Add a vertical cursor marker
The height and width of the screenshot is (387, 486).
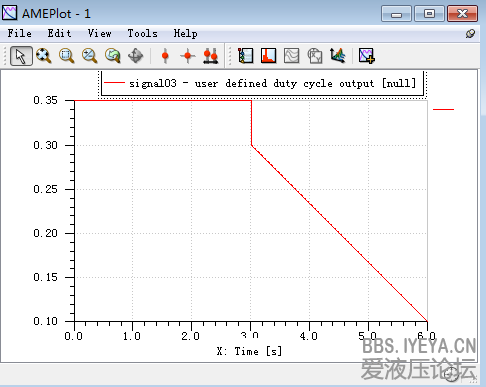point(165,56)
